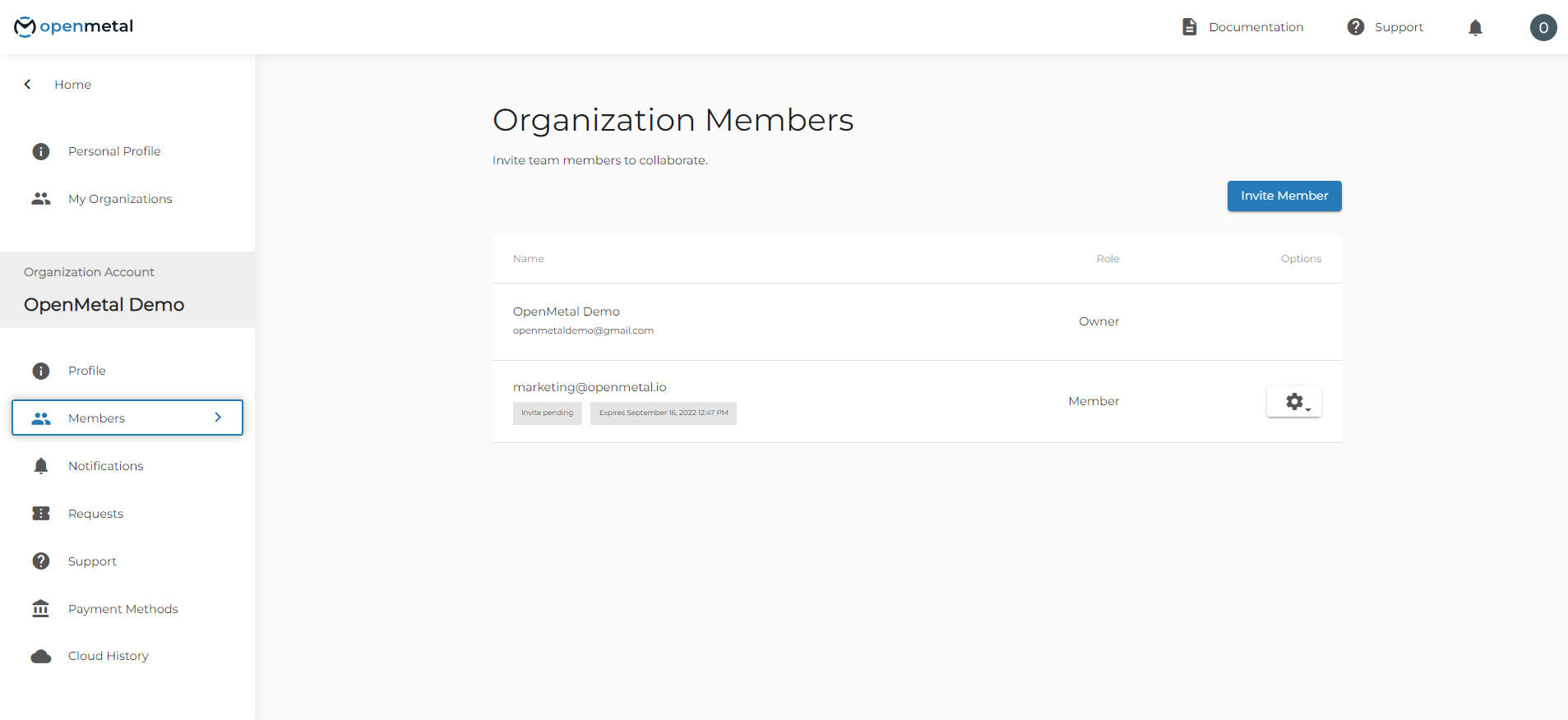1568x720 pixels.
Task: Click the Invite Member button
Action: 1284,196
